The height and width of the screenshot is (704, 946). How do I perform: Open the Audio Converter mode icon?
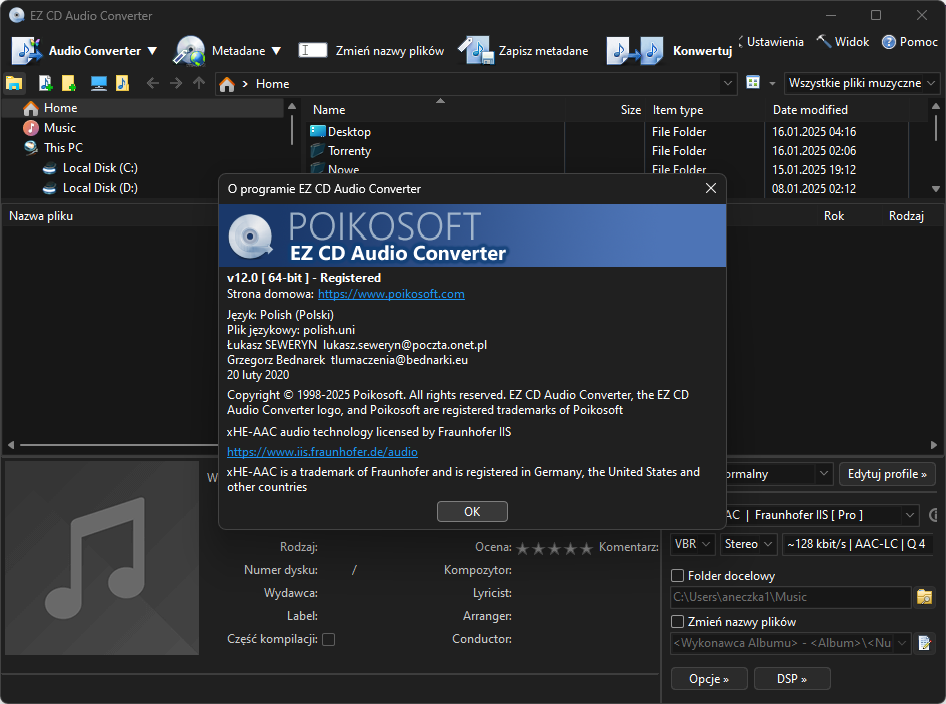click(27, 51)
